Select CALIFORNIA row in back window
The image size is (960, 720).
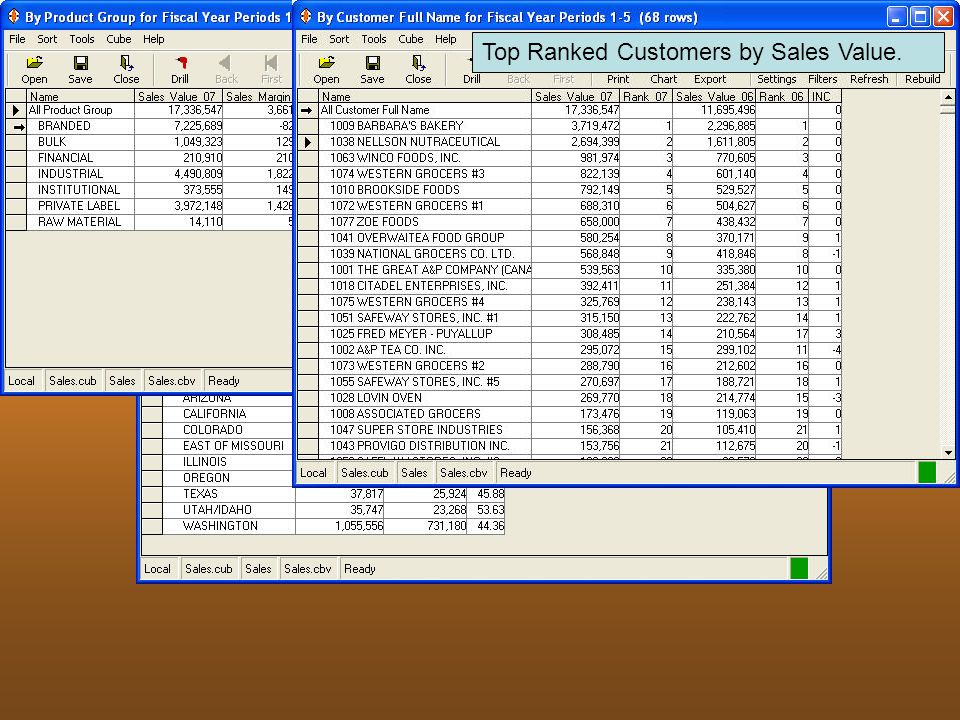click(217, 414)
